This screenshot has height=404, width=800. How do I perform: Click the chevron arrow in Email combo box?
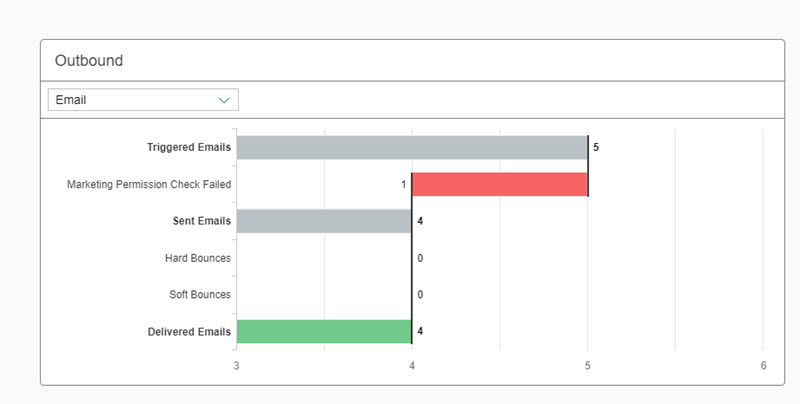pyautogui.click(x=225, y=100)
